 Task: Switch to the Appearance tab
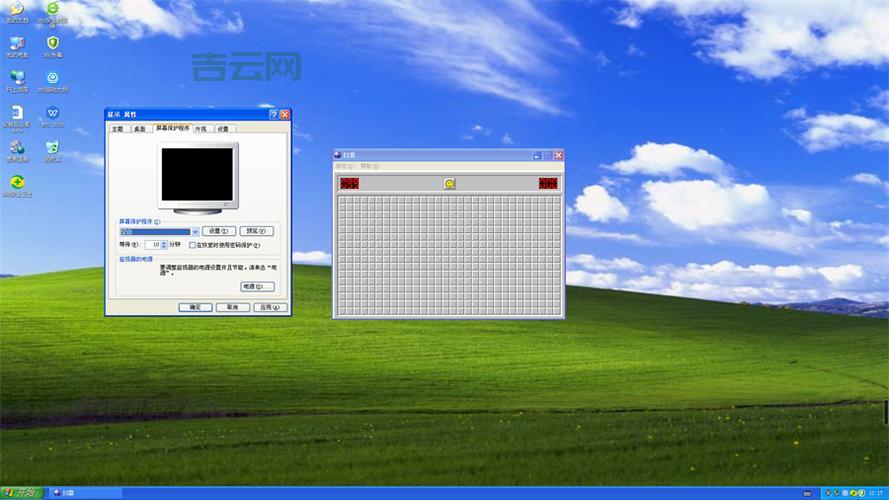[200, 128]
